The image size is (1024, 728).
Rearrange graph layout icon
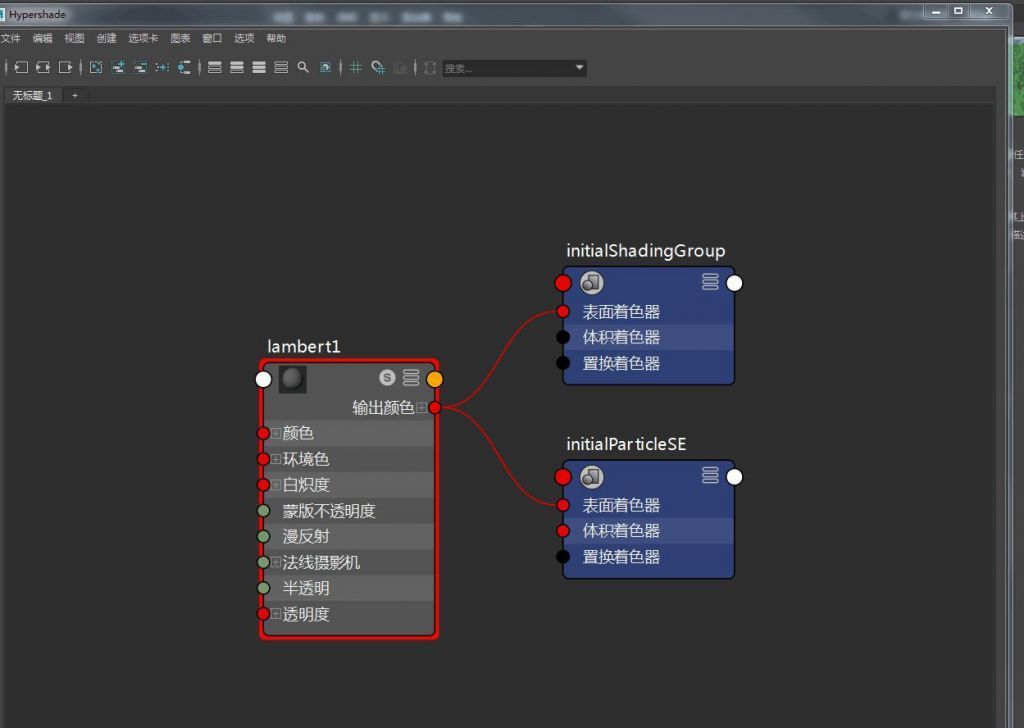(163, 67)
